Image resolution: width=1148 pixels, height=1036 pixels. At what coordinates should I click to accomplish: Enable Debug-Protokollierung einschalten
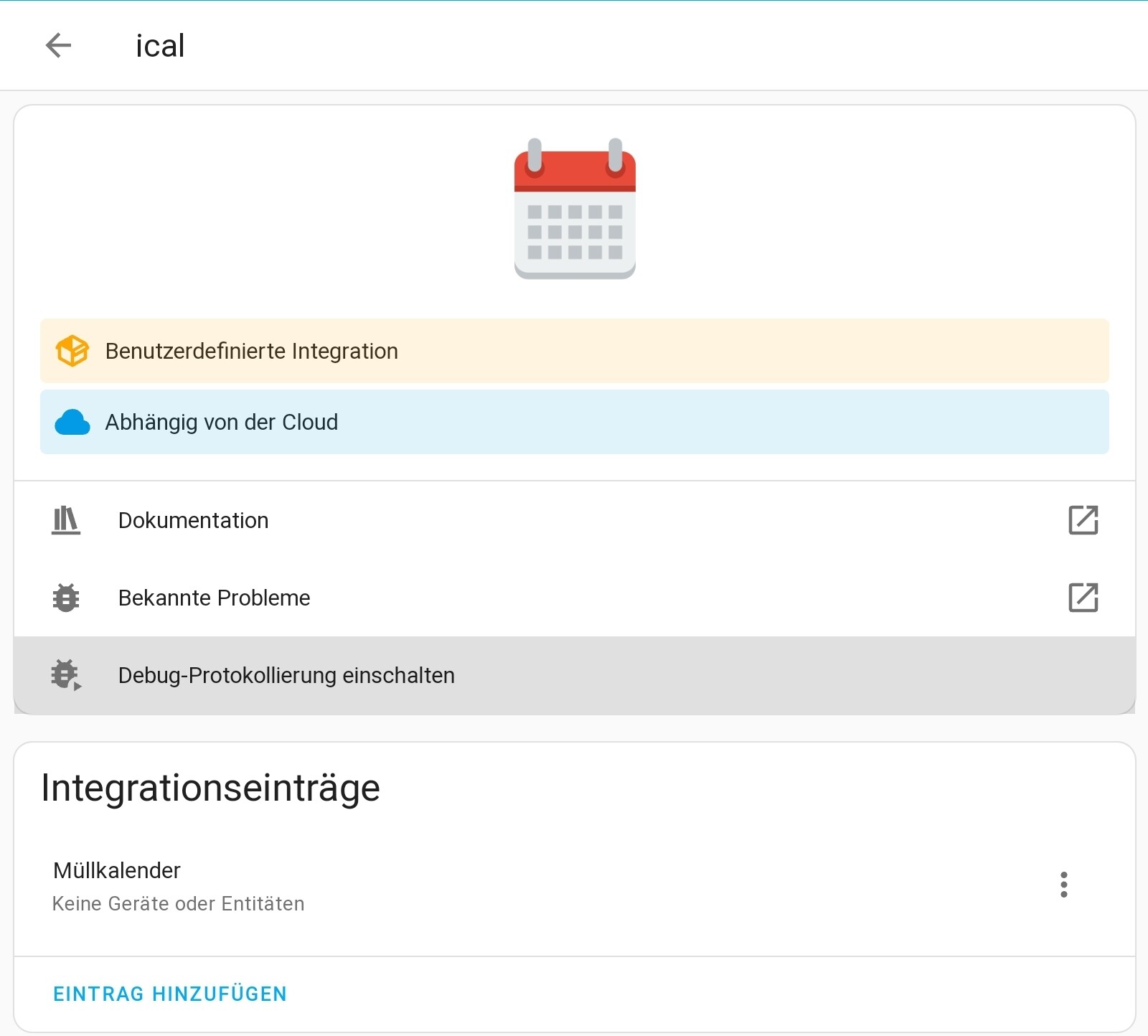click(x=286, y=675)
